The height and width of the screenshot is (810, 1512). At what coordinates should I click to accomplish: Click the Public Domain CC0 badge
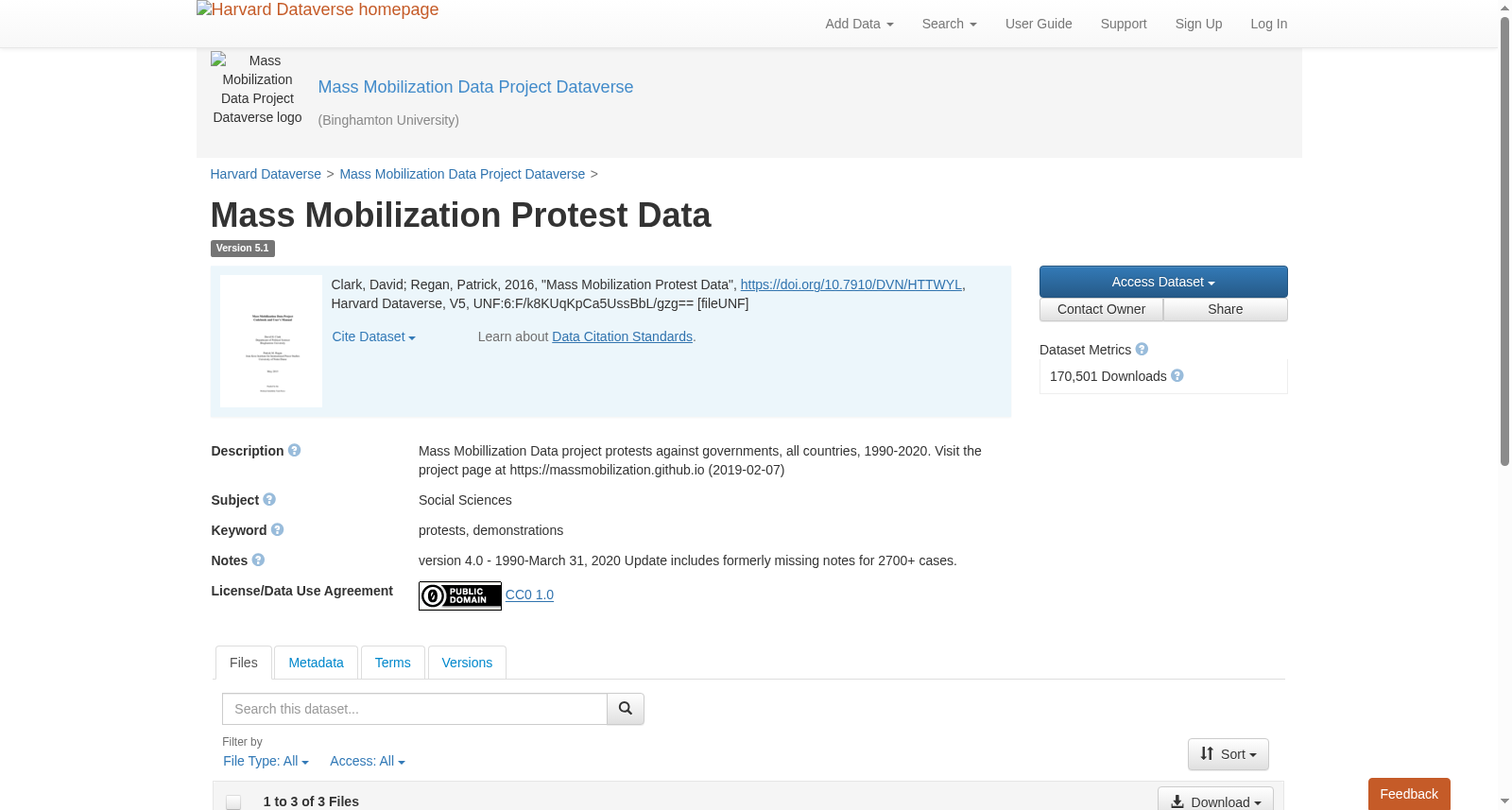tap(460, 595)
